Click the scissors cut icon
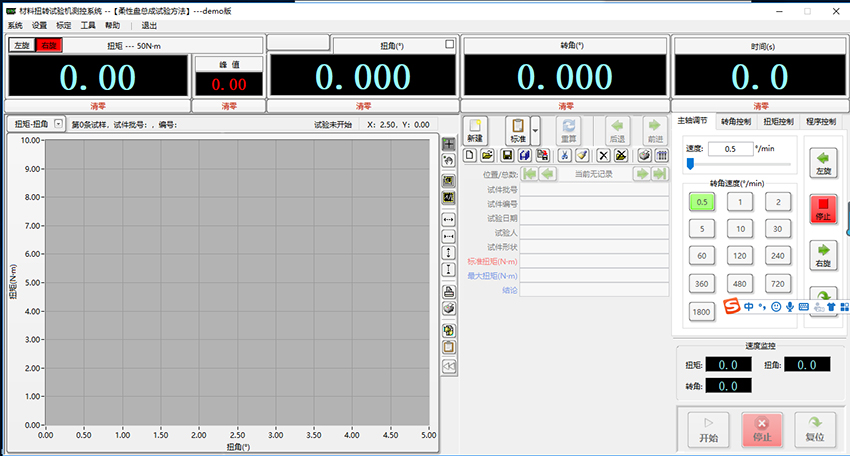850x456 pixels. 564,155
